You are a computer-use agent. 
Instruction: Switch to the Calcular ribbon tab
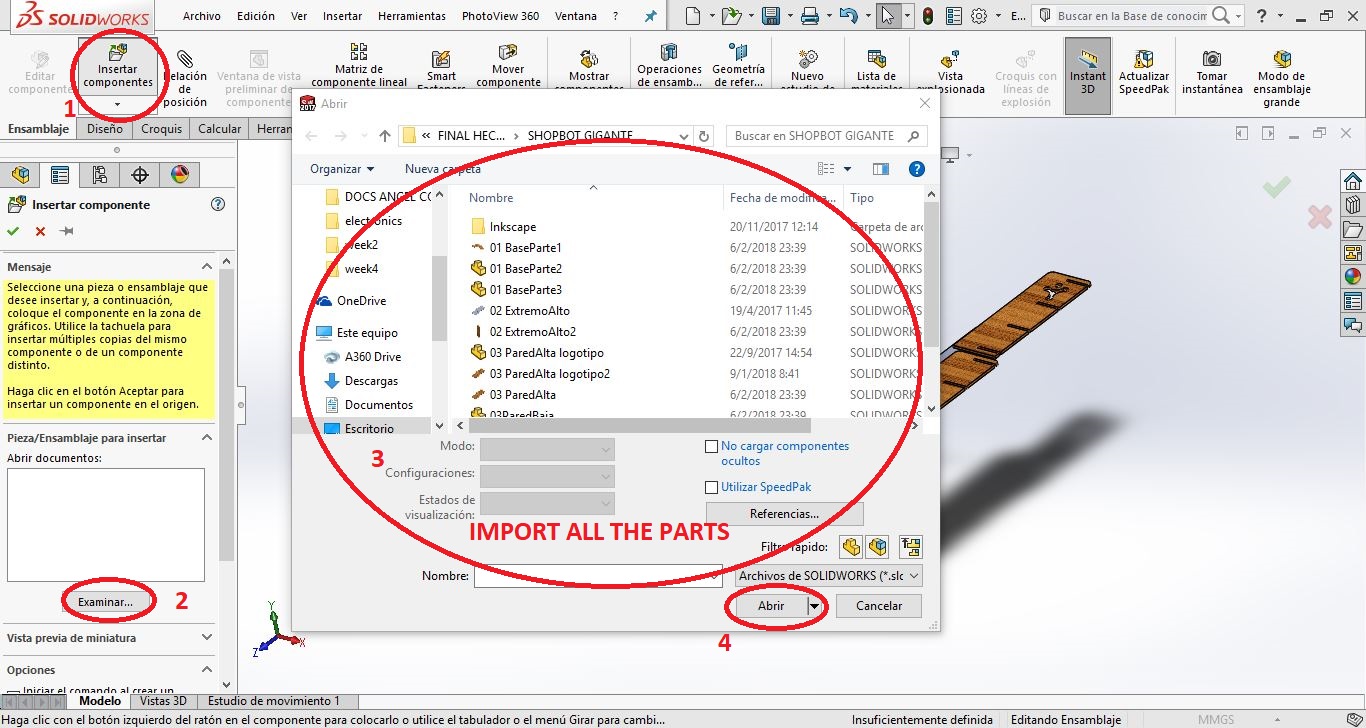coord(219,128)
